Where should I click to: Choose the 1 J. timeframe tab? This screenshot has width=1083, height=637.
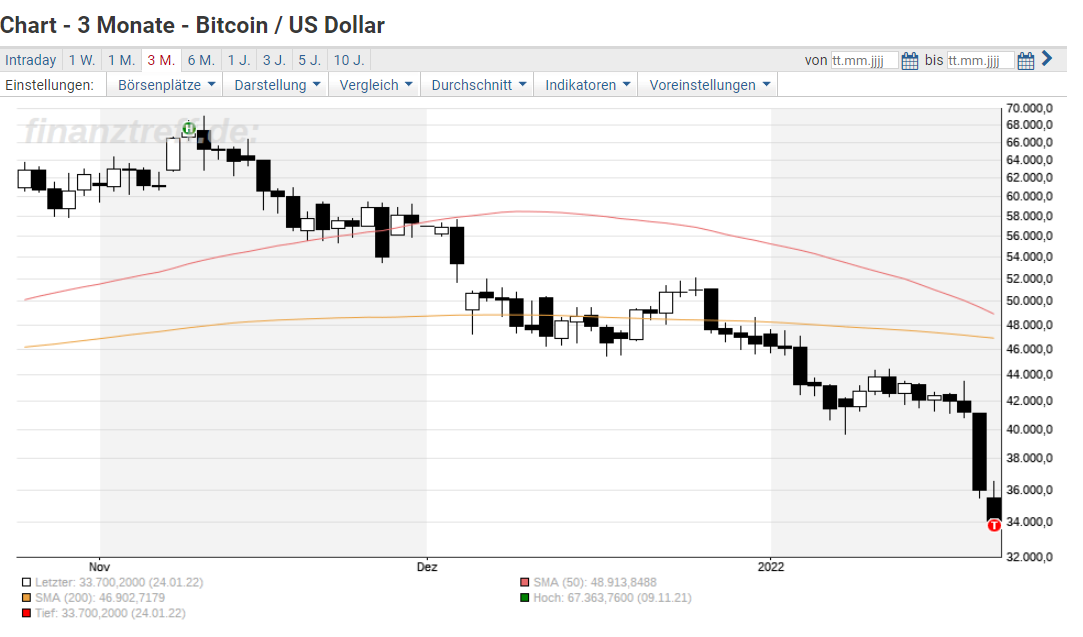tap(239, 60)
